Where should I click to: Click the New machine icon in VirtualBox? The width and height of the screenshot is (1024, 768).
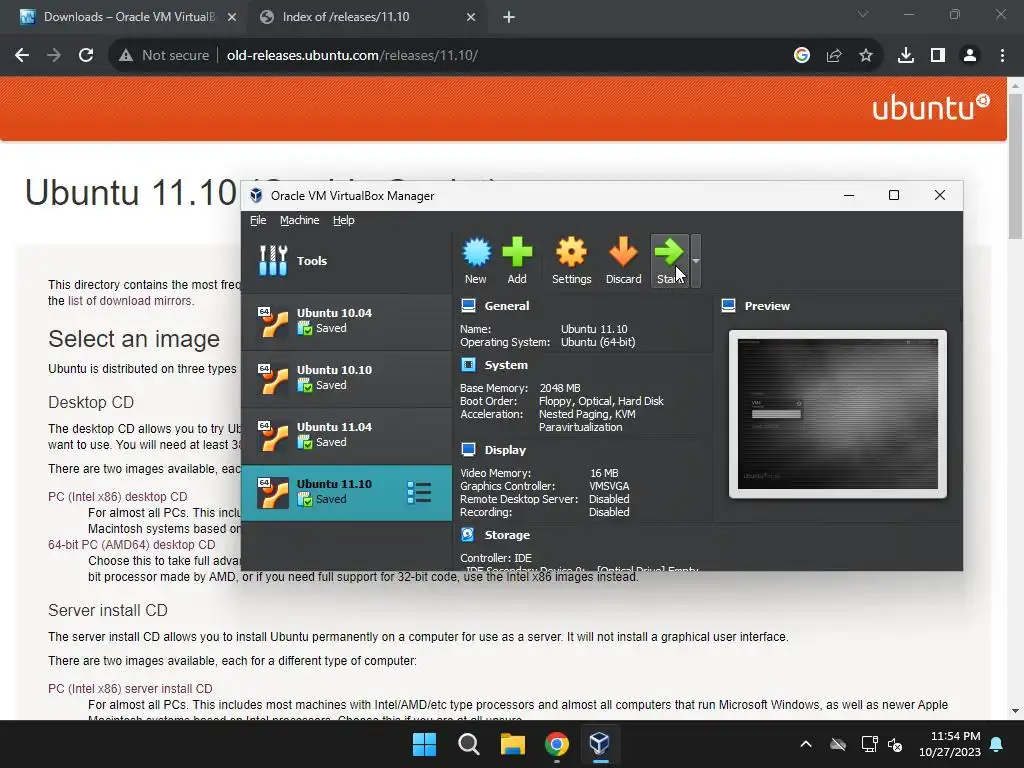476,260
